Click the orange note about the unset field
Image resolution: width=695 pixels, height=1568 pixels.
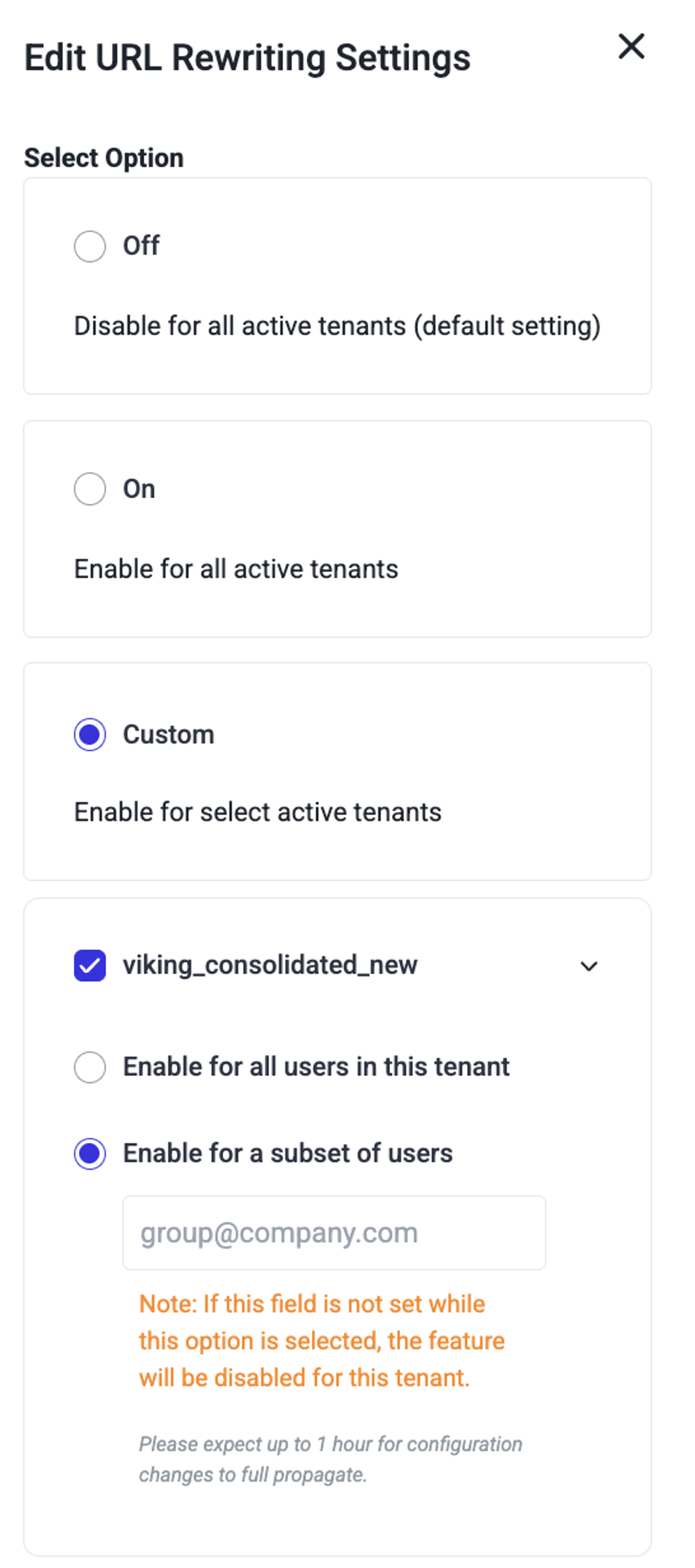pyautogui.click(x=322, y=1340)
